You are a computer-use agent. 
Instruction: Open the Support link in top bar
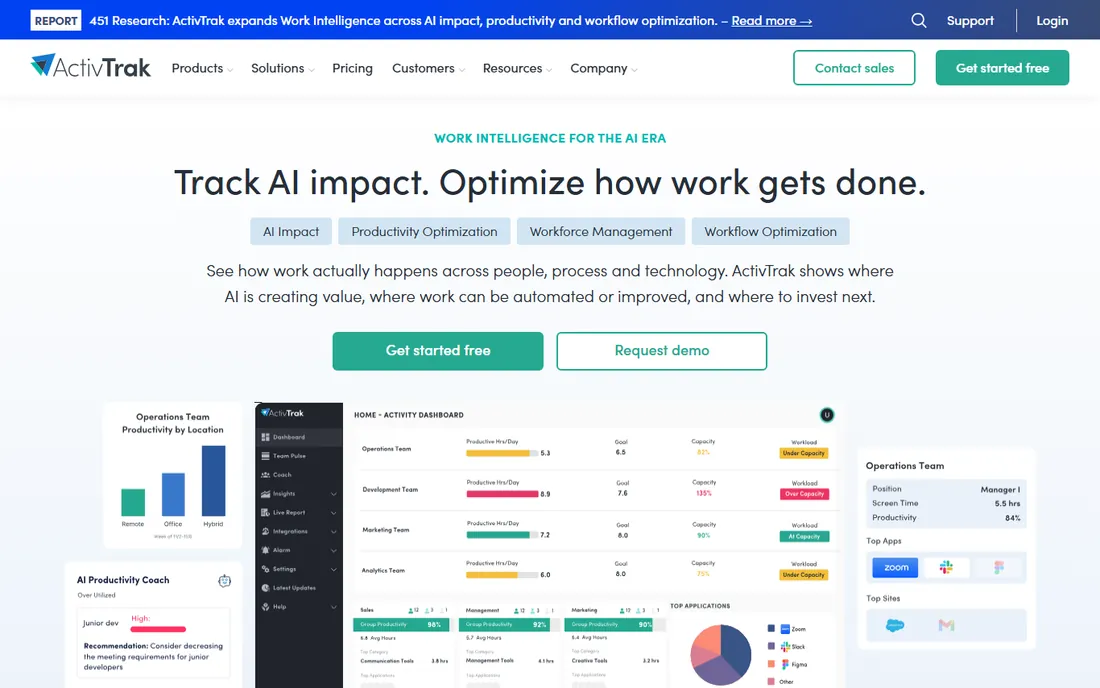tap(970, 20)
